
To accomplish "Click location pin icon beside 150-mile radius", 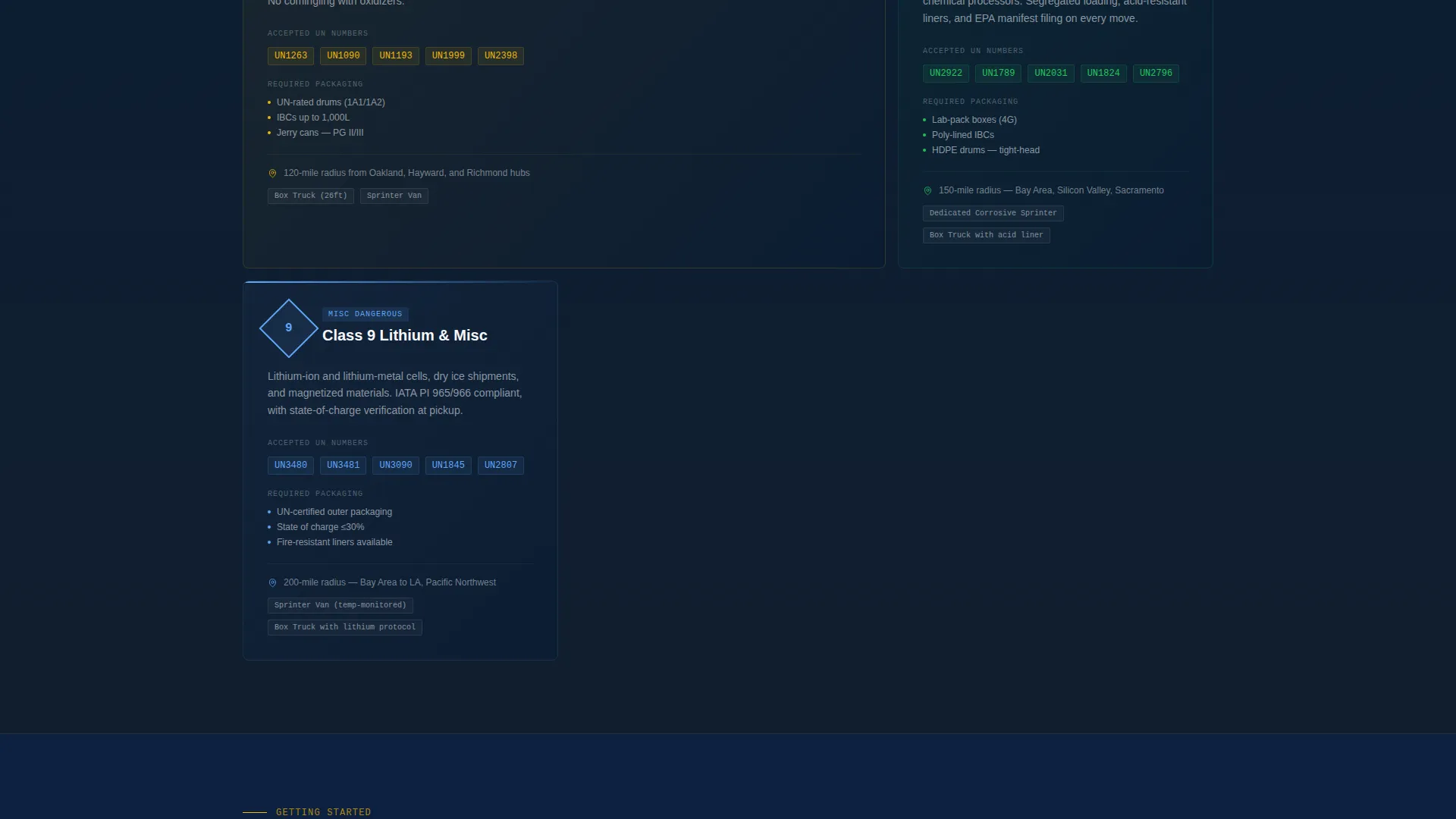I will tap(927, 190).
